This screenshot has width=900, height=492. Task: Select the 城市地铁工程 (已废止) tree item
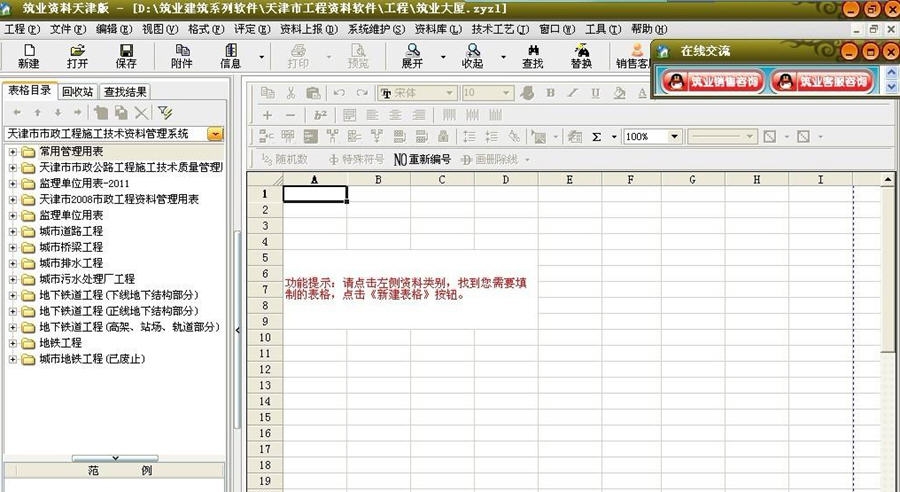[x=92, y=359]
